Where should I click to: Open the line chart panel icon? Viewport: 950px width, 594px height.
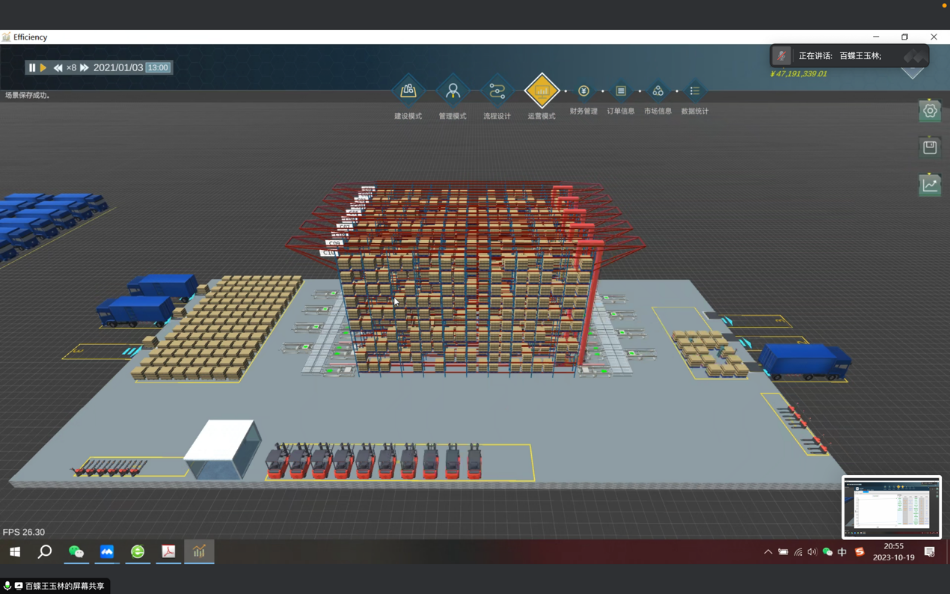(930, 184)
